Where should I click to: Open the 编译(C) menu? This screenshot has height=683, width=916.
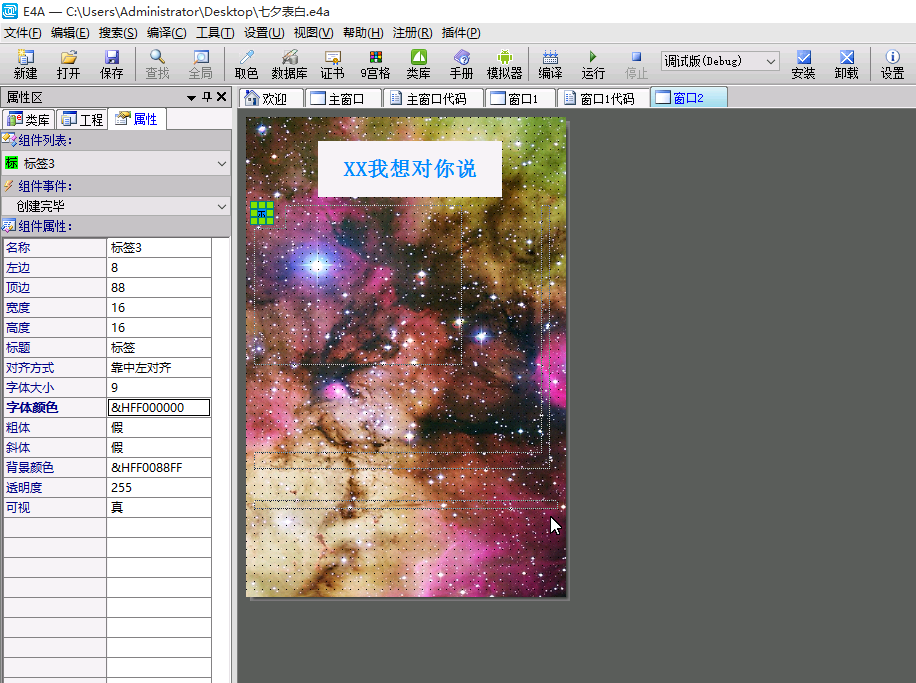click(166, 33)
